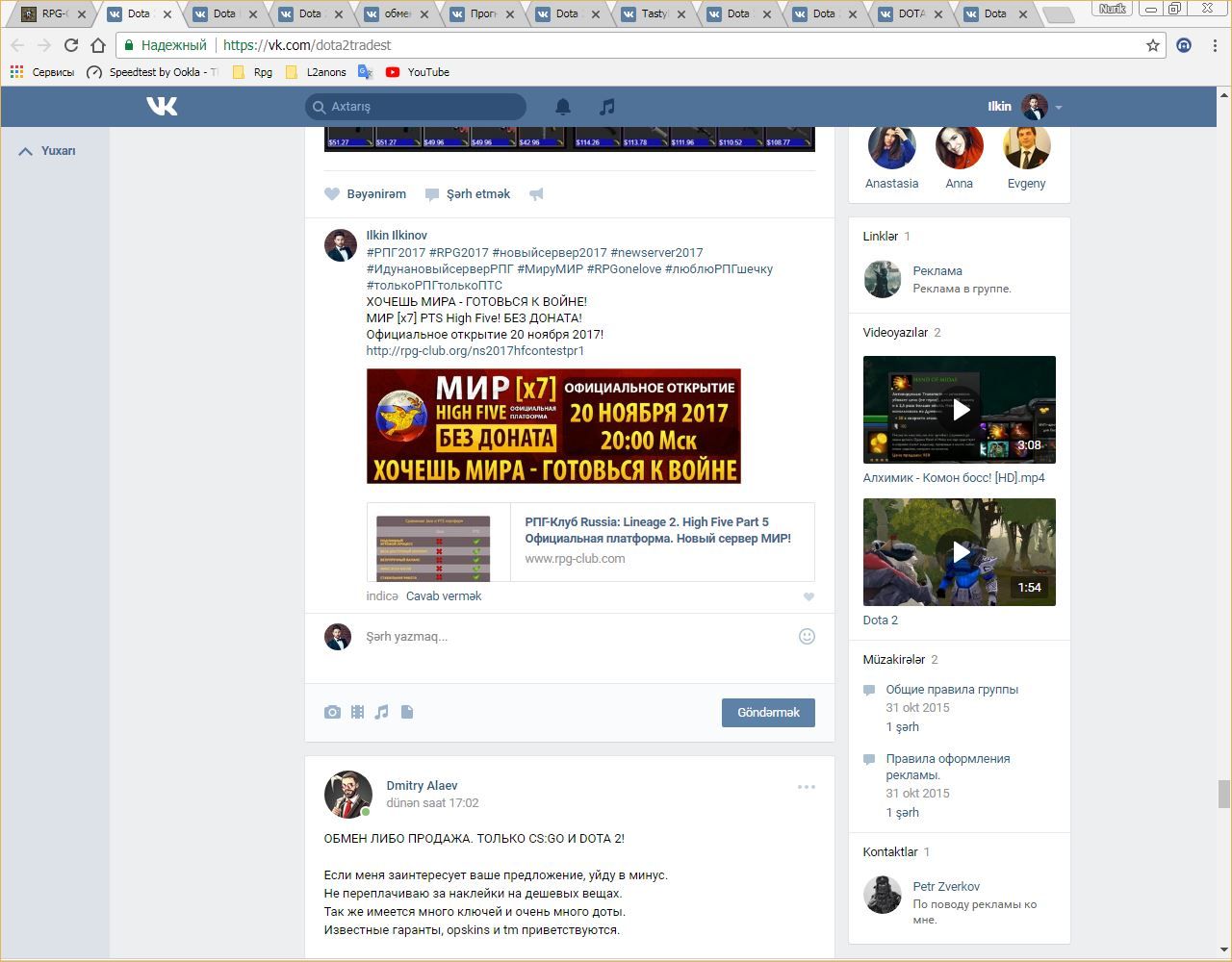Open Videoyazılar section header
Screen dimensions: 1232x962
[x=895, y=333]
